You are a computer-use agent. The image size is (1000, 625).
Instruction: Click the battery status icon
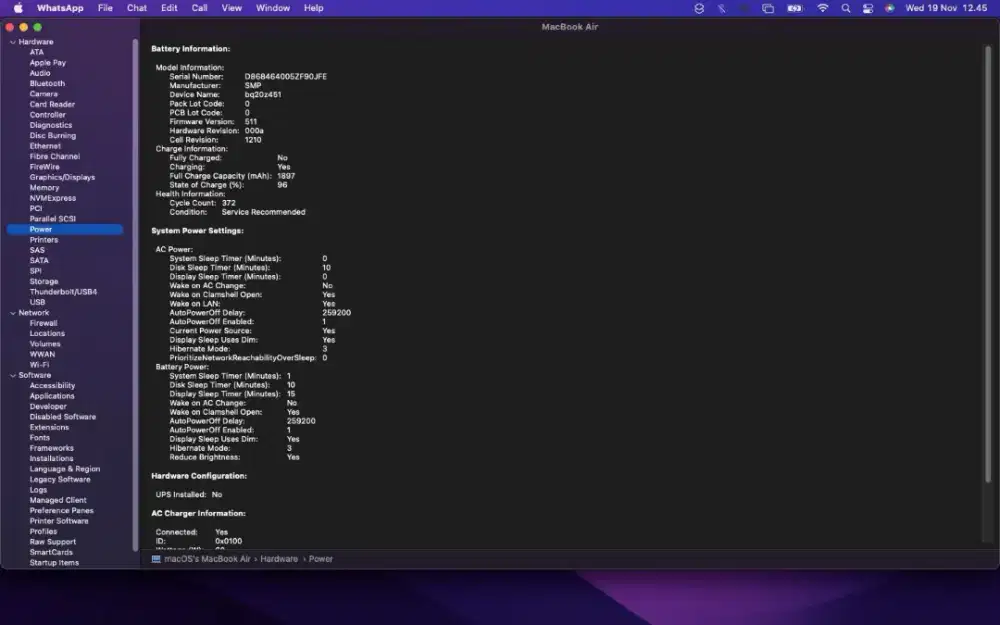(x=794, y=8)
